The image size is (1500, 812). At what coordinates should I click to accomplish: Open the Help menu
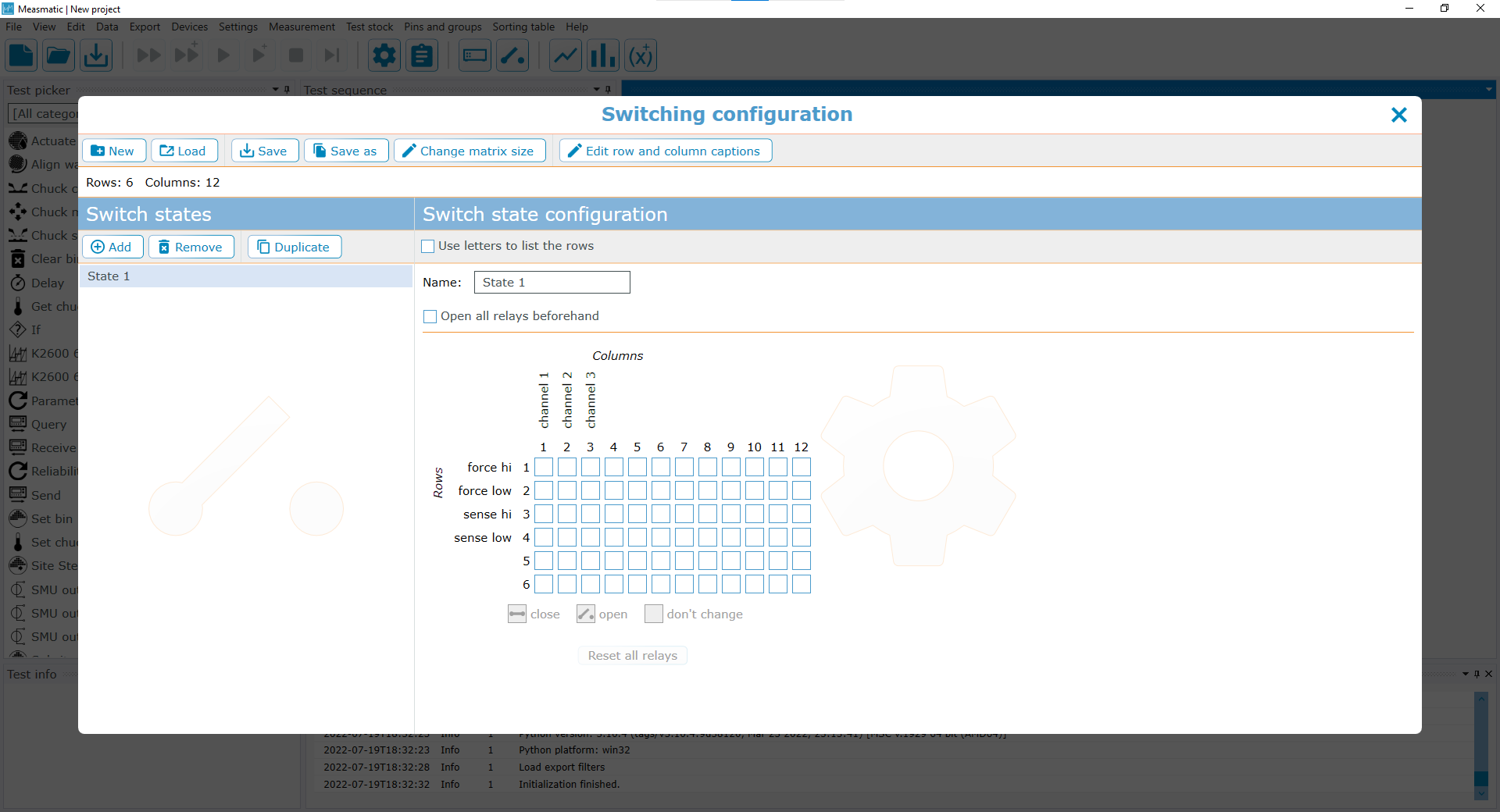[x=577, y=27]
